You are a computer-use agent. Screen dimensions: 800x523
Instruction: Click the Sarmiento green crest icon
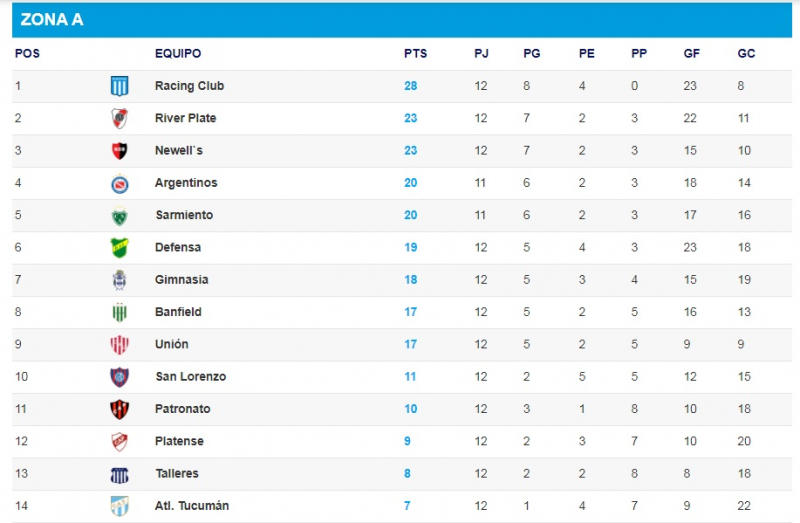click(119, 216)
